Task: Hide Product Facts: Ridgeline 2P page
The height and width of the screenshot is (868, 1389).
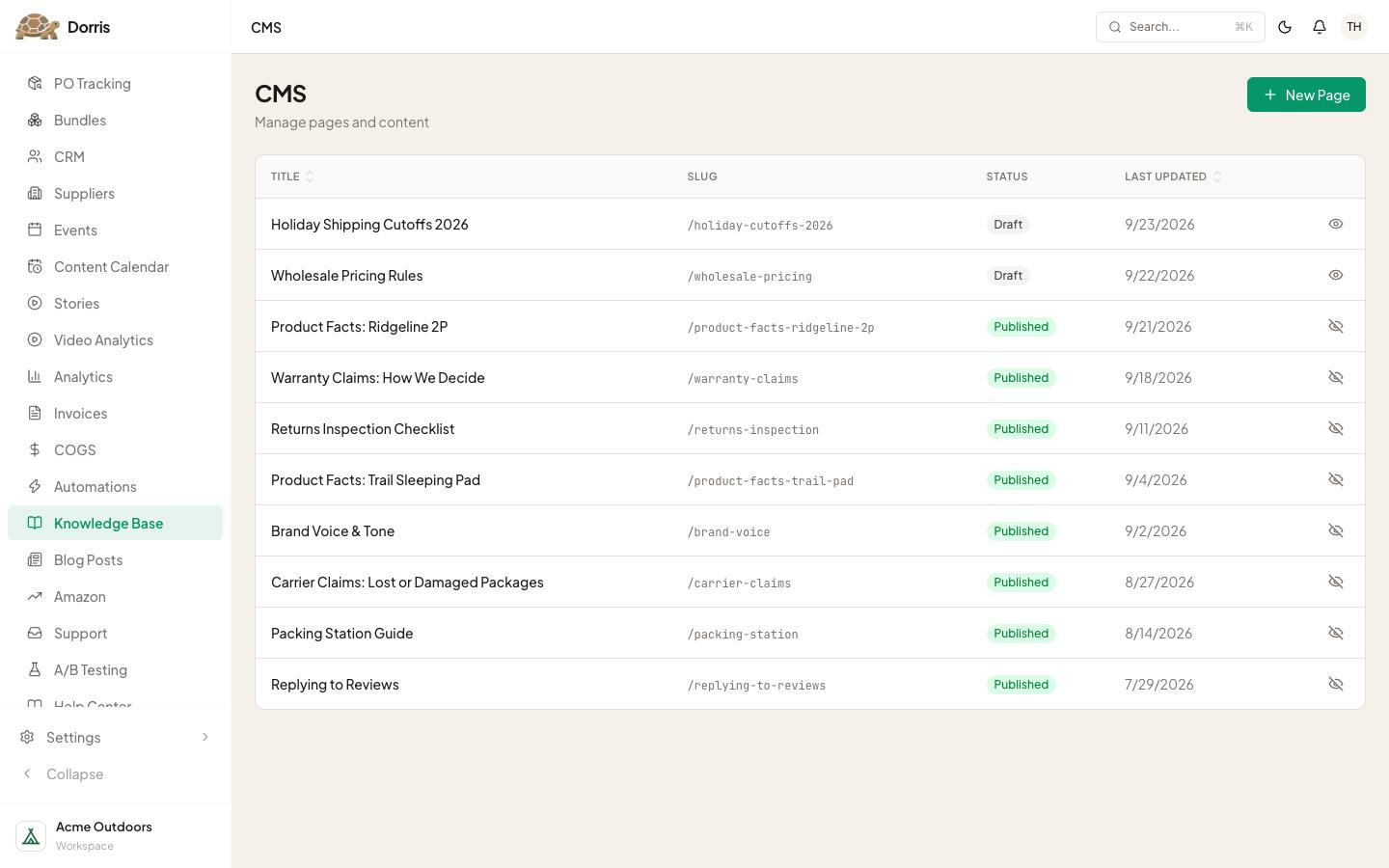Action: click(1336, 326)
